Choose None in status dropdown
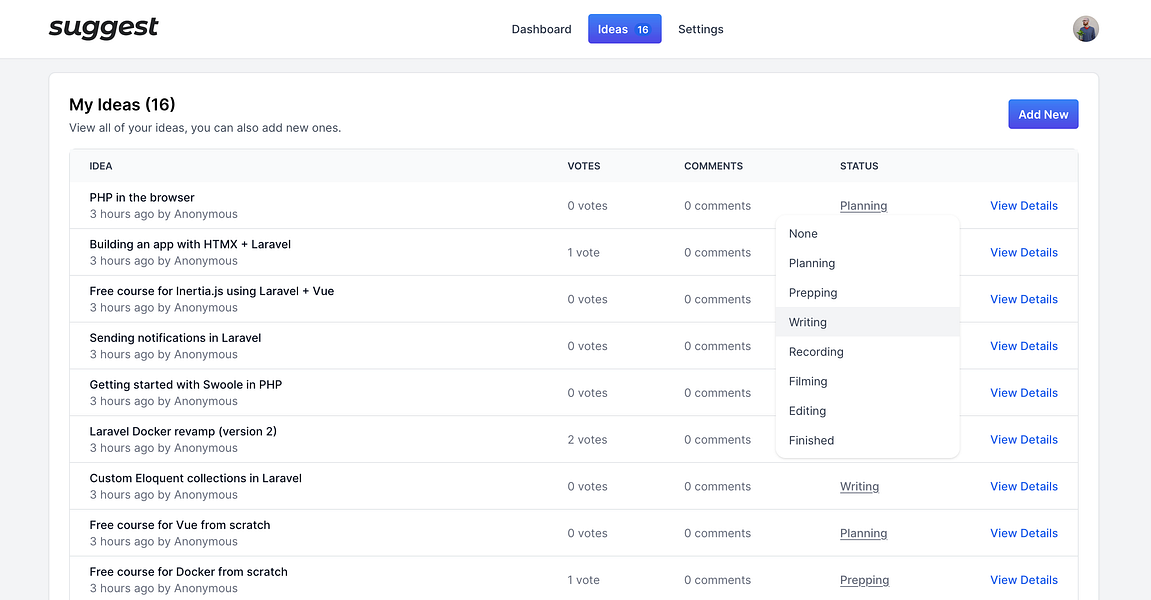 point(803,234)
